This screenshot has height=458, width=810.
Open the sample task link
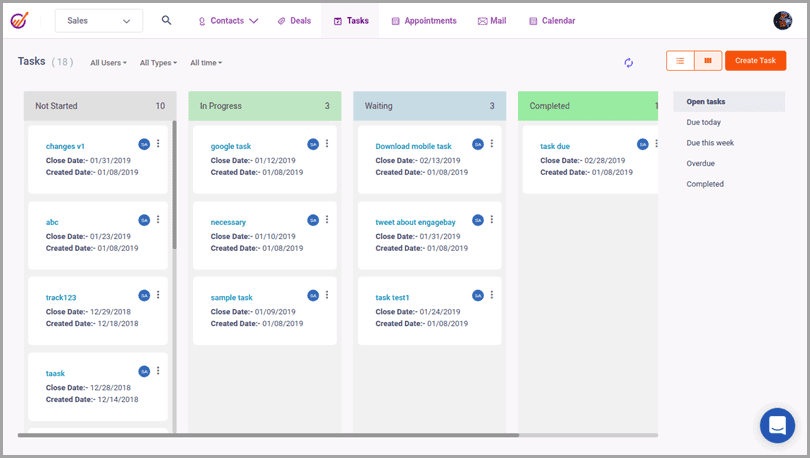coord(231,298)
